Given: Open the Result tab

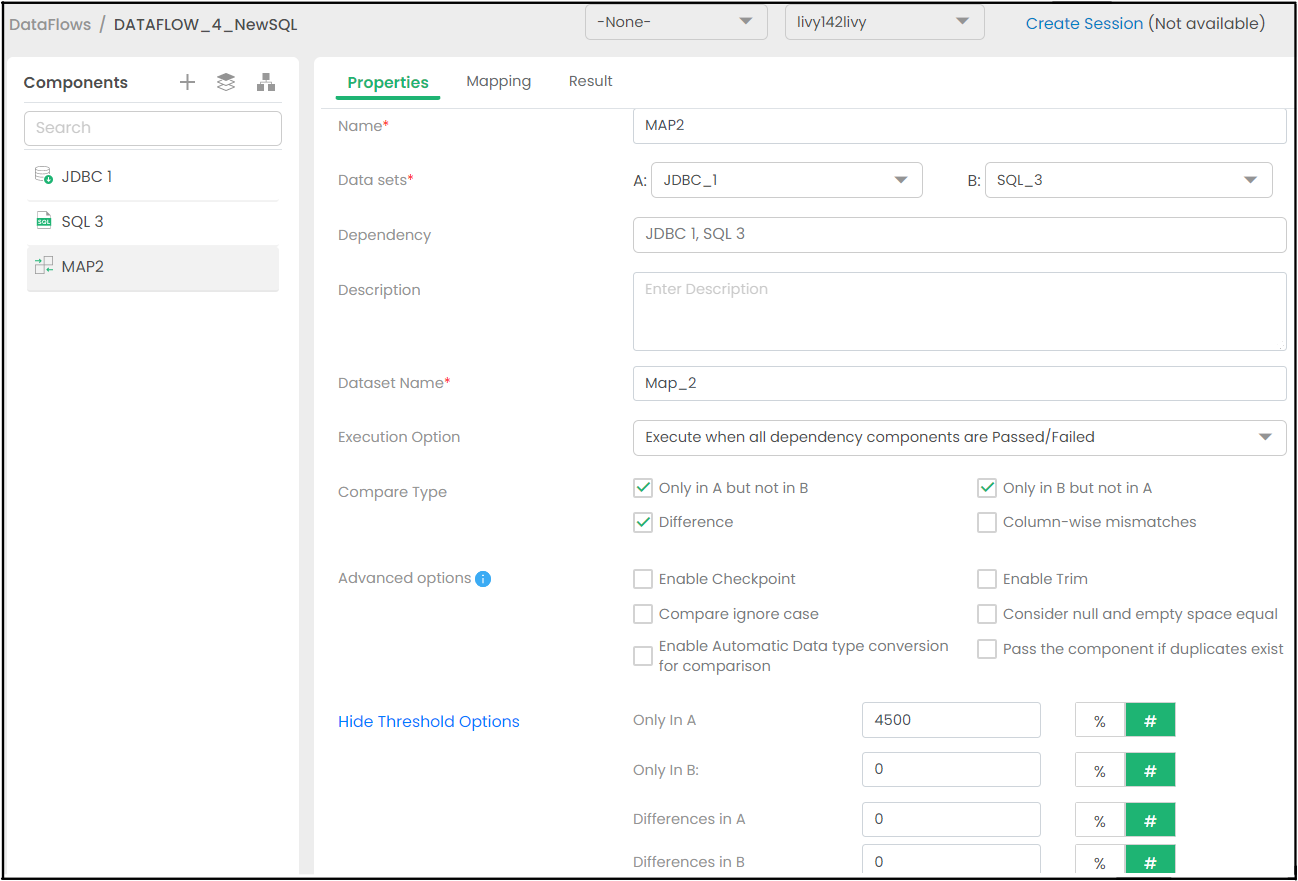Looking at the screenshot, I should point(590,81).
